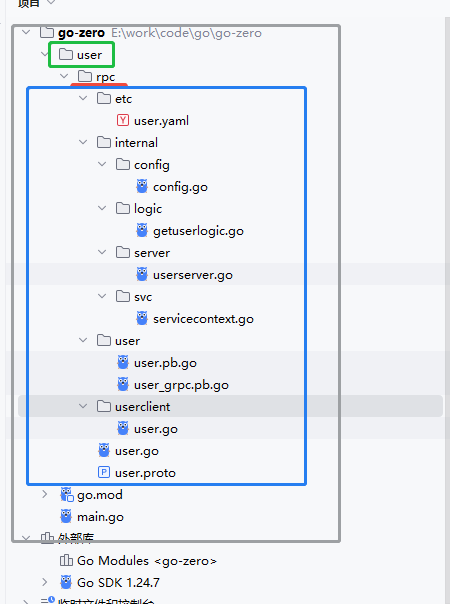Click the library icon beside Go Modules
450x604 pixels.
tap(66, 560)
